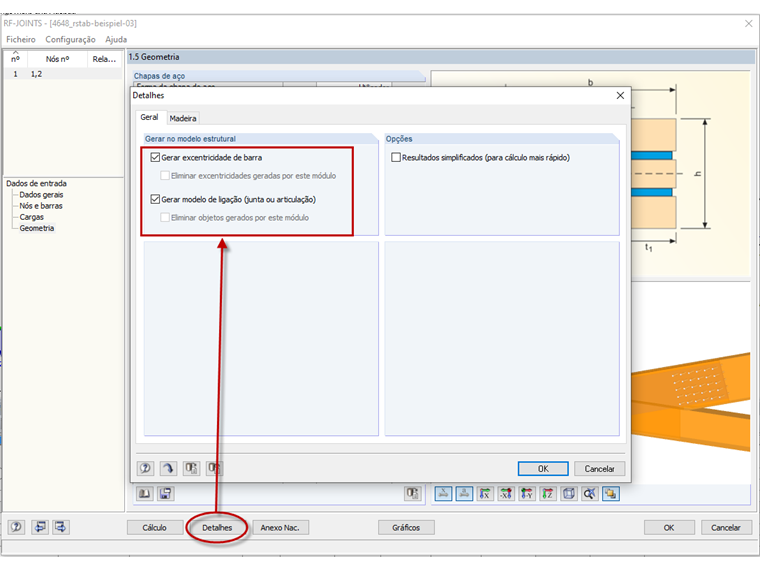This screenshot has width=760, height=570.
Task: Toggle second joint display icon in graphics toolbar
Action: click(x=464, y=494)
